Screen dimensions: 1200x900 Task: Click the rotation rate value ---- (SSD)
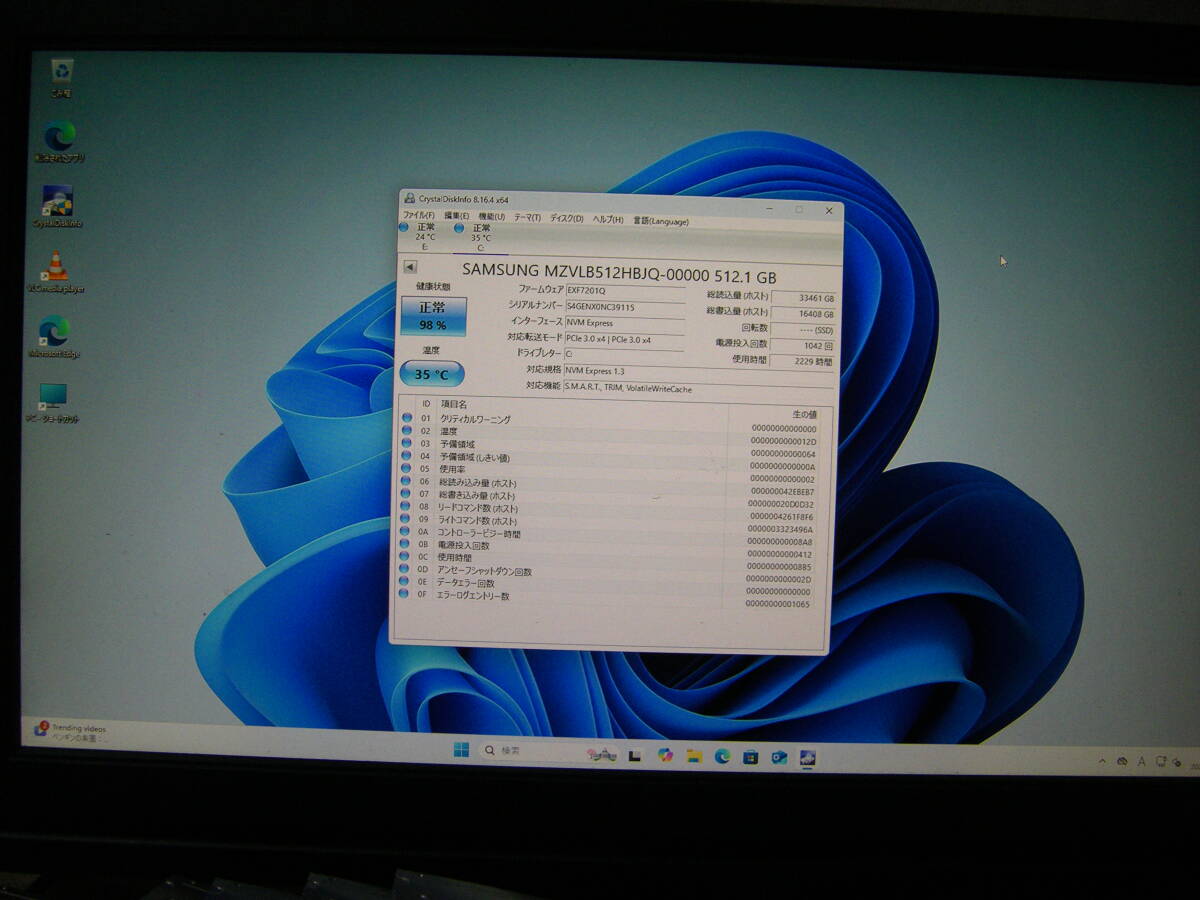coord(804,329)
